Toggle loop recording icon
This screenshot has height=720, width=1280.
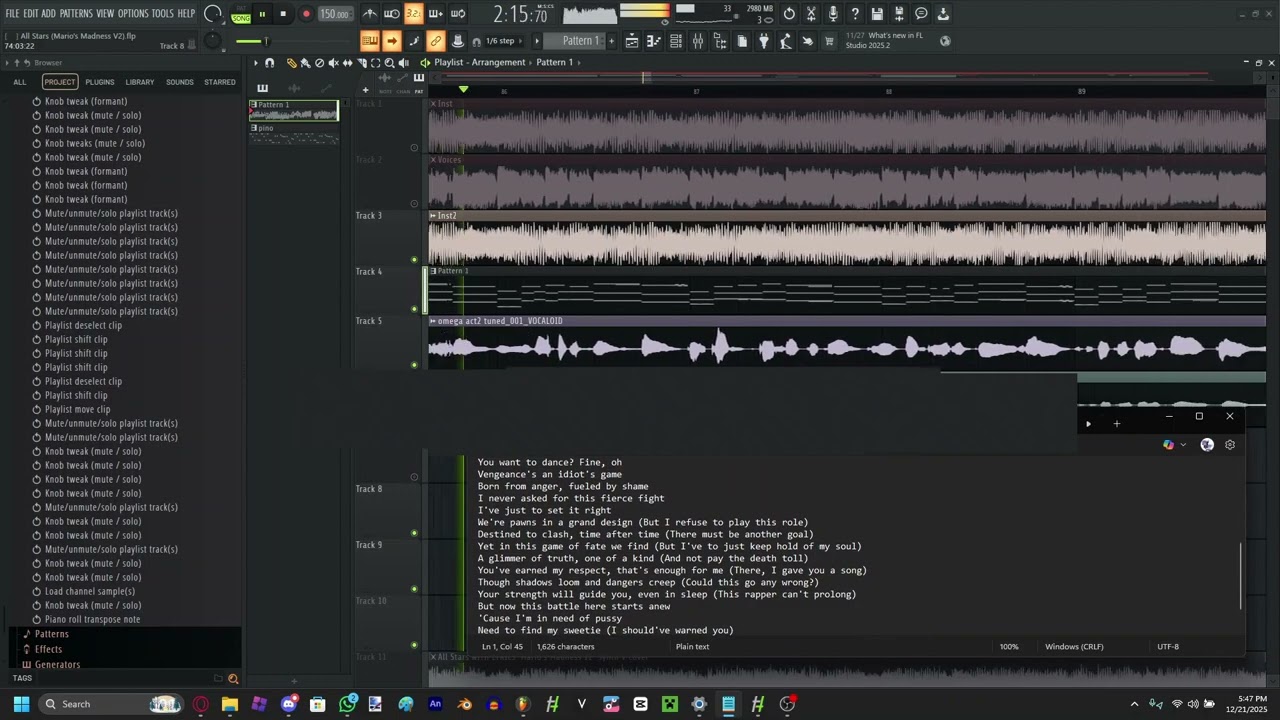coord(458,14)
